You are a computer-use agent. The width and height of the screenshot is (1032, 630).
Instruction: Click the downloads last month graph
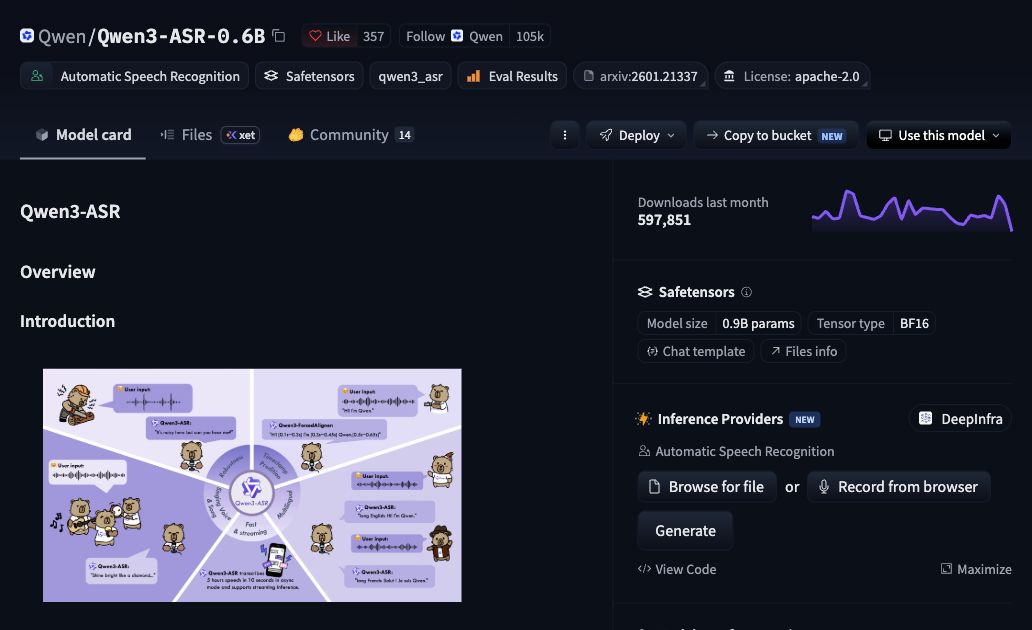pos(912,211)
